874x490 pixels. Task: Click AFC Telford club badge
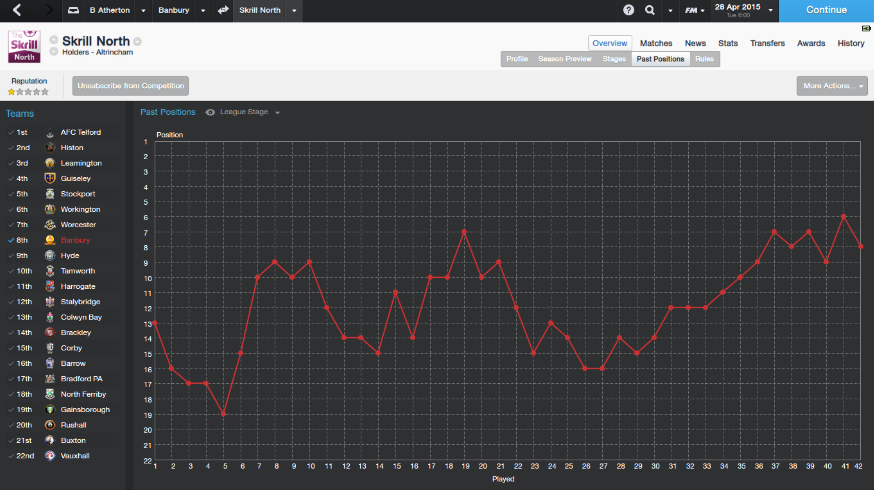(x=50, y=133)
